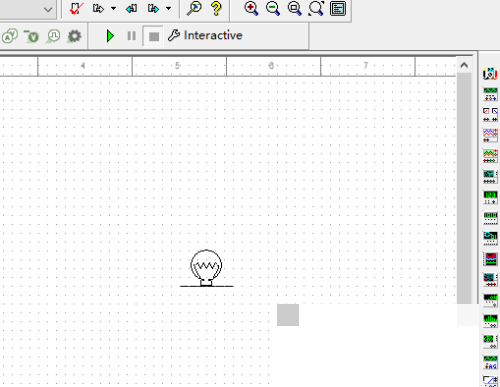This screenshot has height=387, width=500.
Task: Select the lamp component on the canvas
Action: [206, 268]
